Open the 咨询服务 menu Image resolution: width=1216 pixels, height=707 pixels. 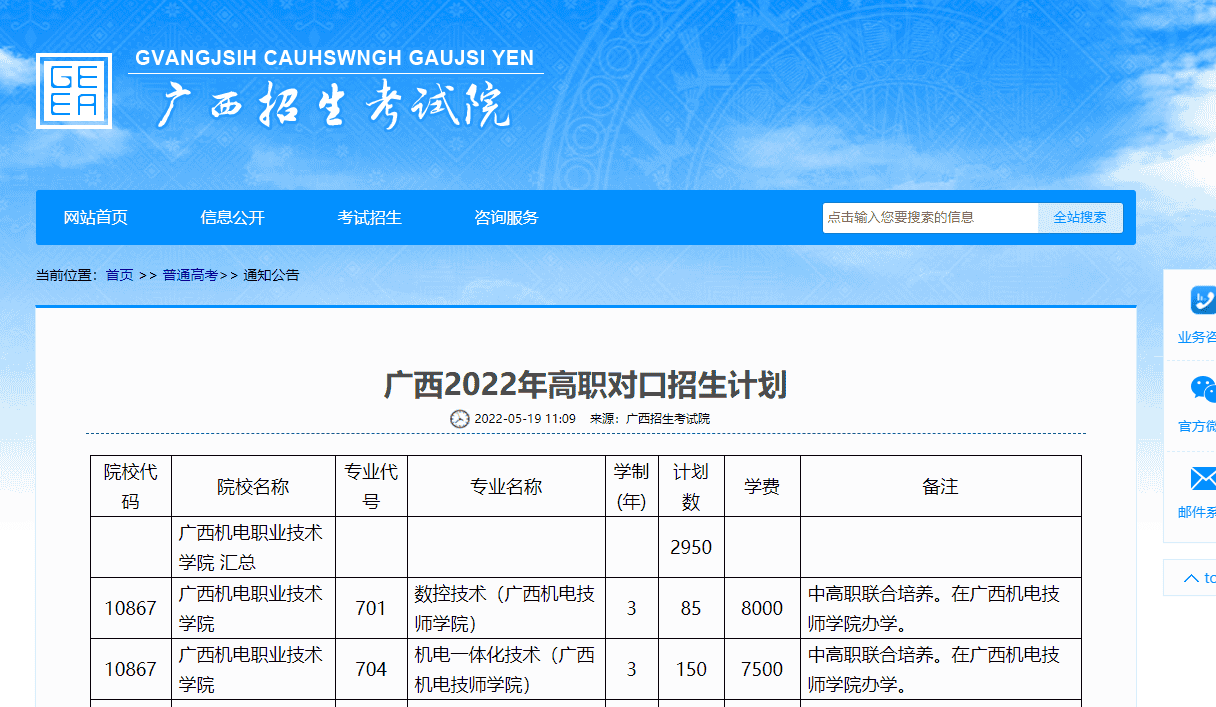coord(506,218)
